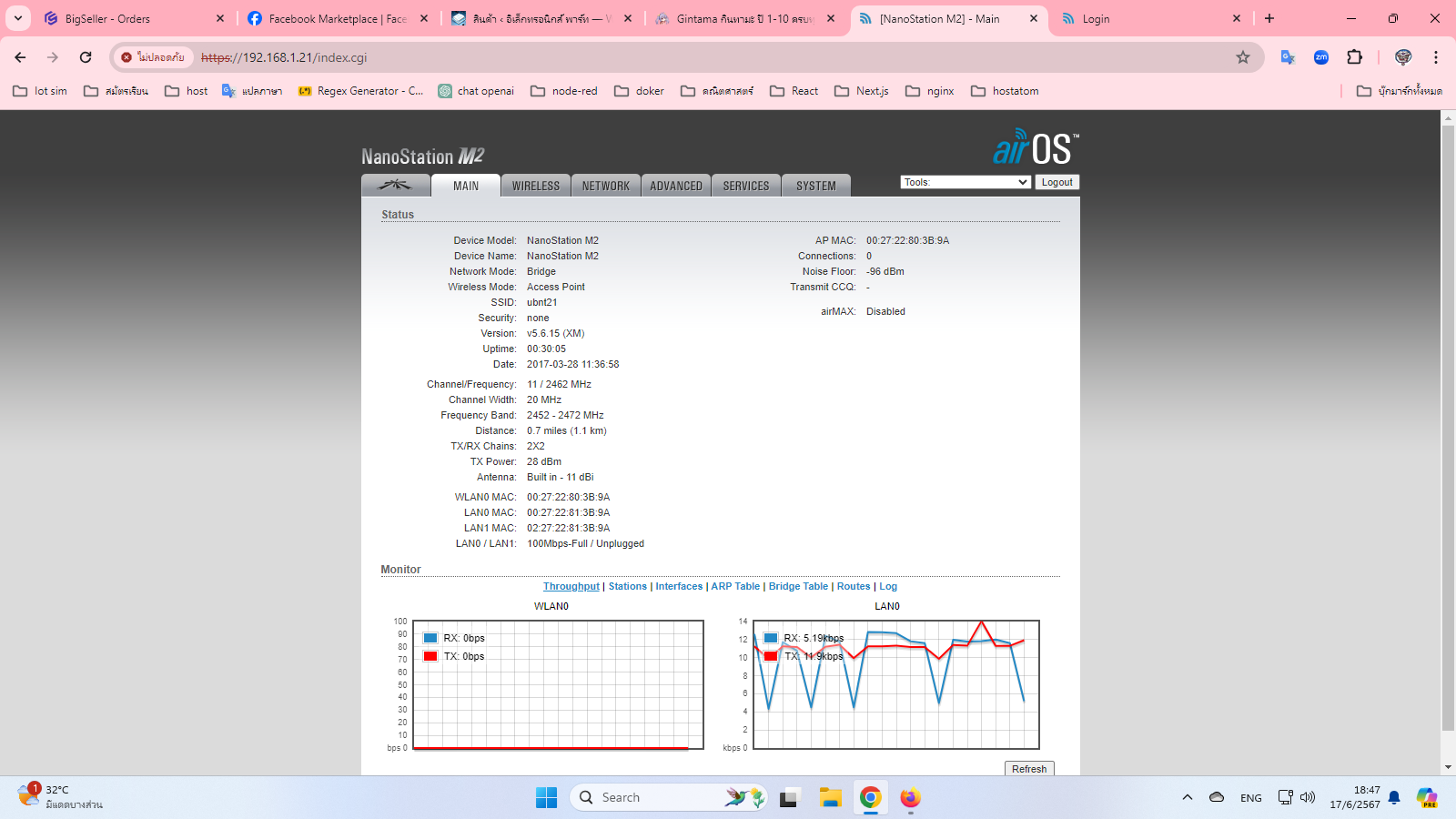This screenshot has height=819, width=1456.
Task: Open the Google Translate extension icon
Action: point(1288,57)
